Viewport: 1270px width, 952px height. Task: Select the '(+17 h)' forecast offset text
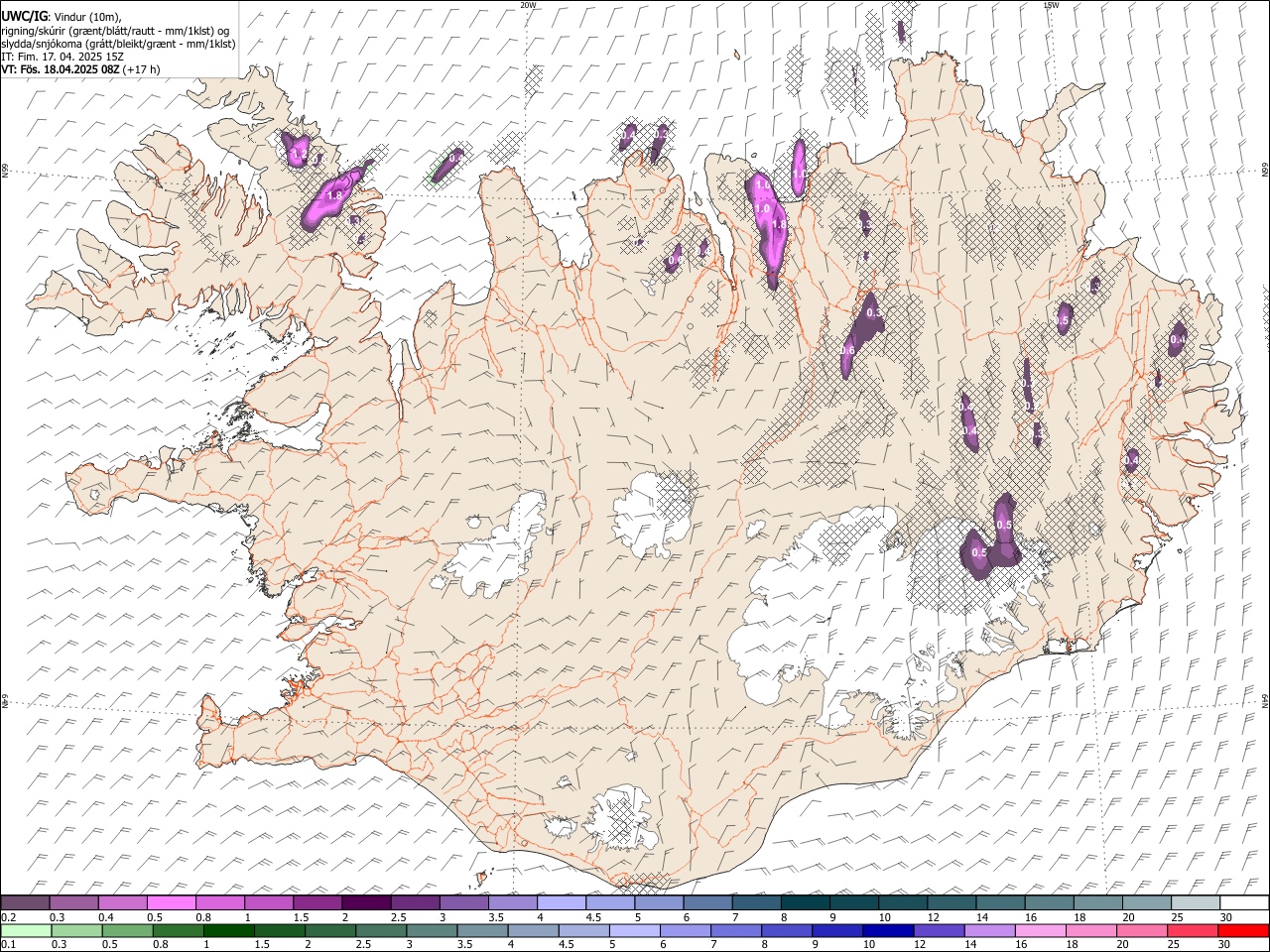point(142,69)
